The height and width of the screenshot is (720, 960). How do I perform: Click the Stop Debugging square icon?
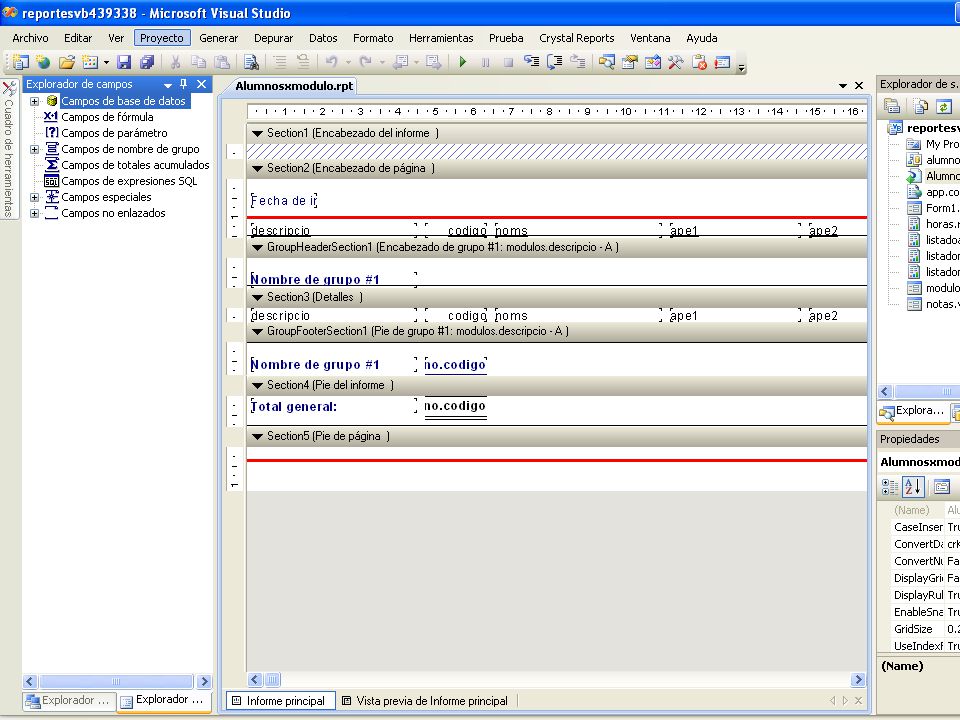coord(508,62)
